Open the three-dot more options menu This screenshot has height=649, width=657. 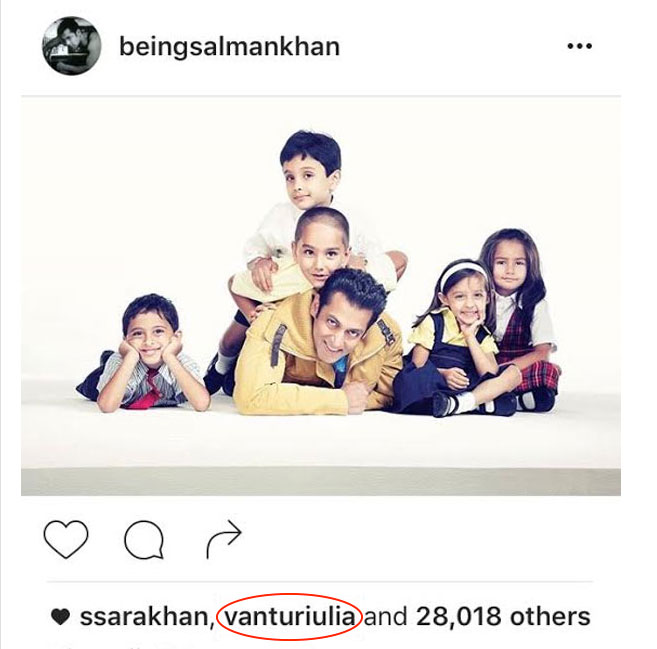tap(579, 46)
